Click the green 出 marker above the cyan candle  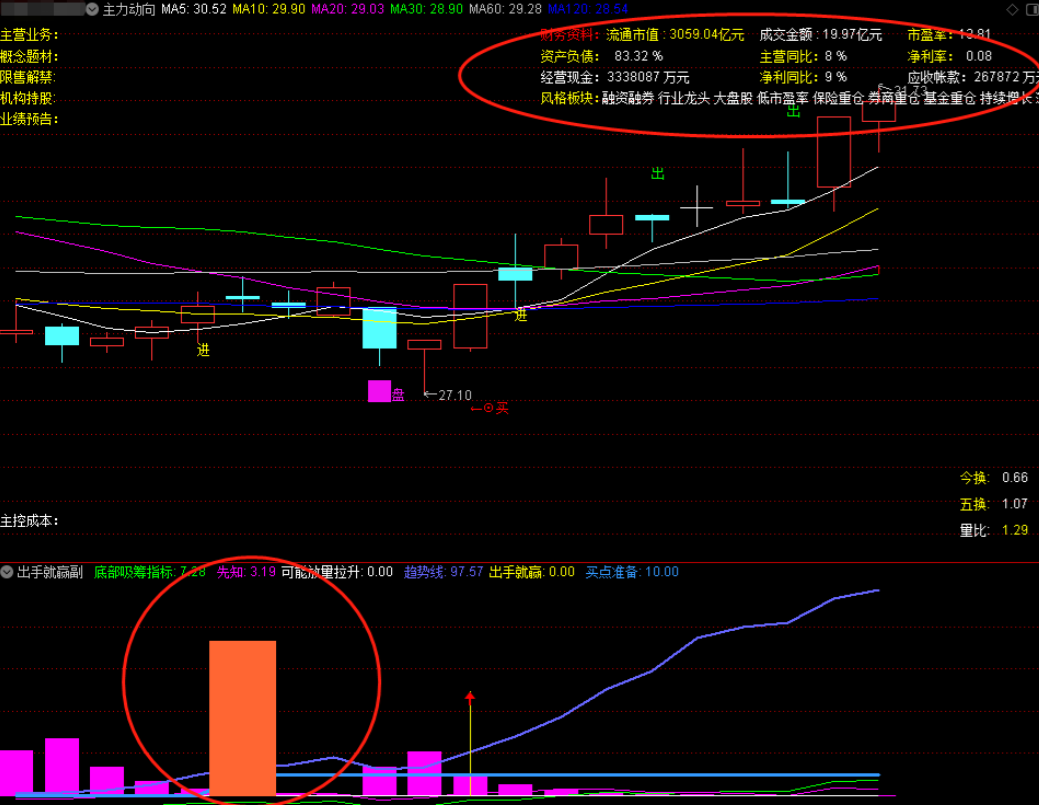(x=657, y=174)
